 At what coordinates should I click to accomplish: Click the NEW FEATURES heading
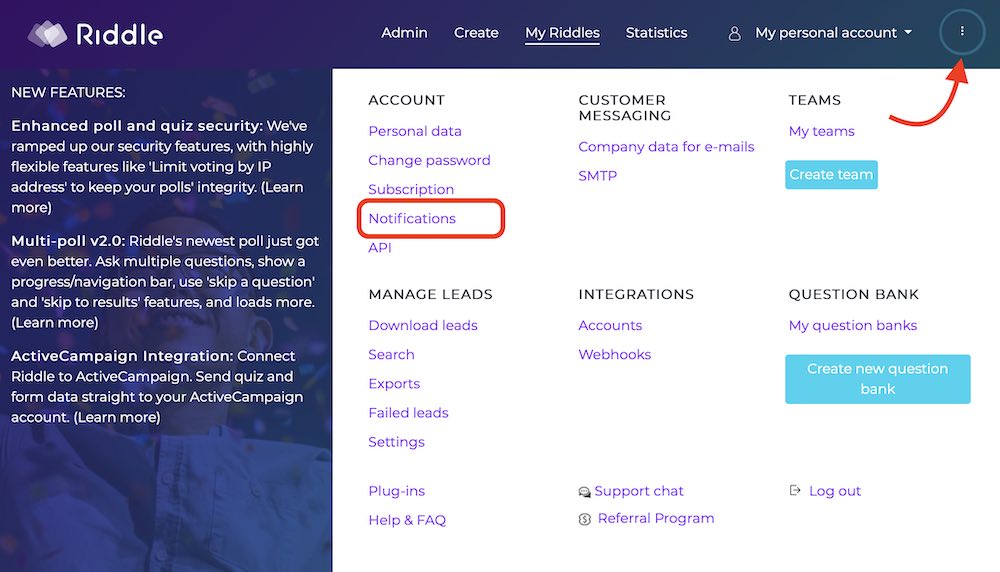68,92
